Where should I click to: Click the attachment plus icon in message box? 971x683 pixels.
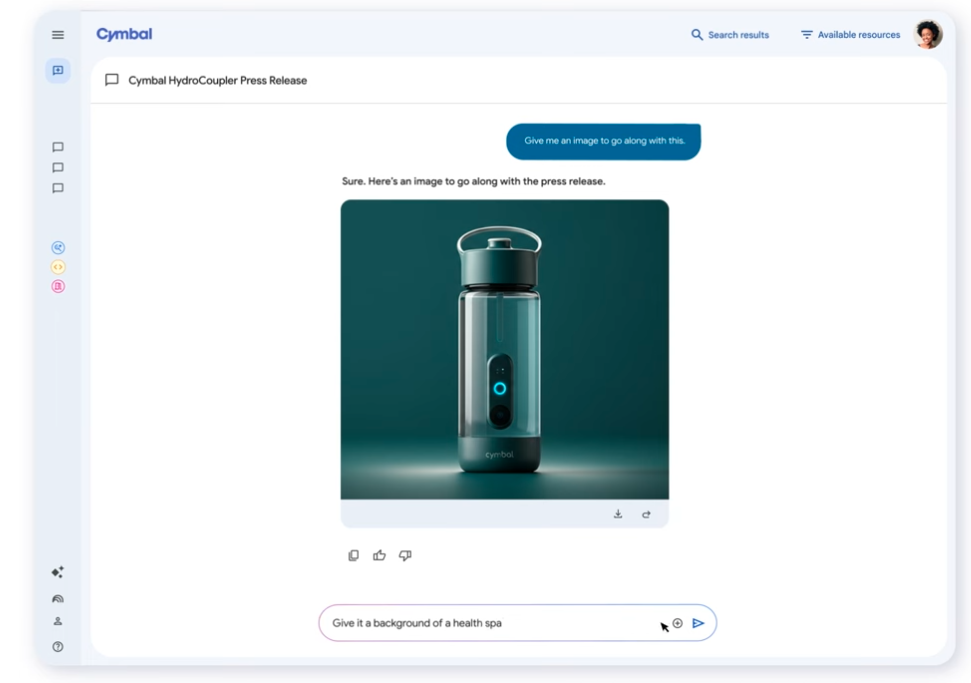pos(677,622)
